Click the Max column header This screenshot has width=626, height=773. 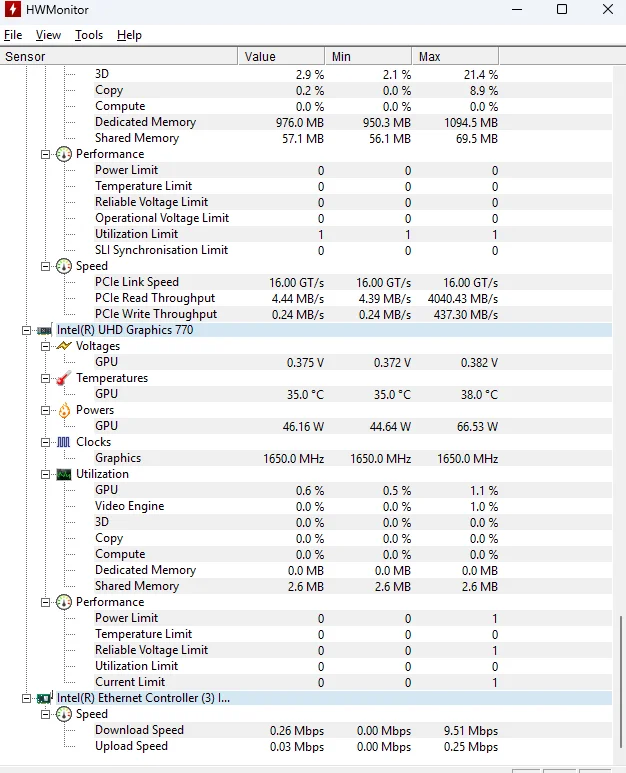click(455, 56)
